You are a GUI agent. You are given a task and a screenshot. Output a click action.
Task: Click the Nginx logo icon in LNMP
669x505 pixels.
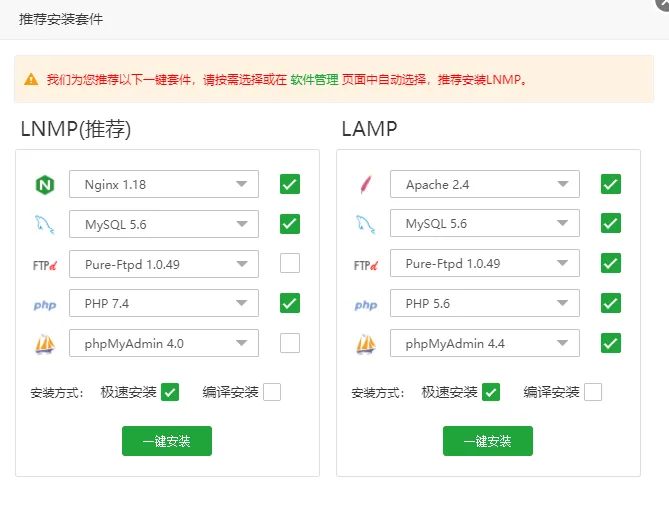click(x=44, y=185)
